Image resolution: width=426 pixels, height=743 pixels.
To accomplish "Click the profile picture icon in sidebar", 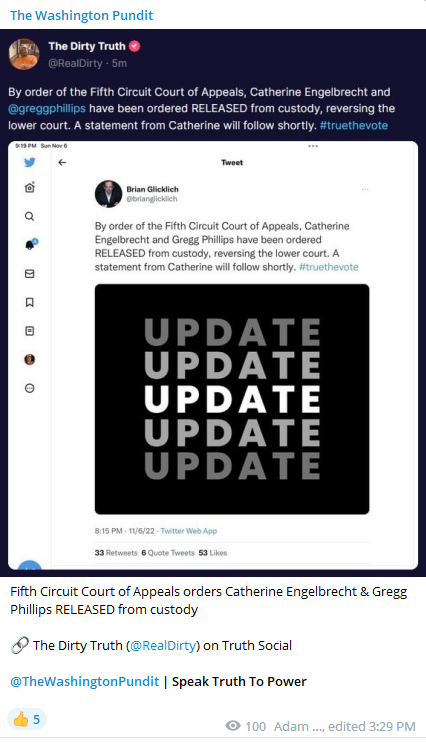I will (x=29, y=360).
